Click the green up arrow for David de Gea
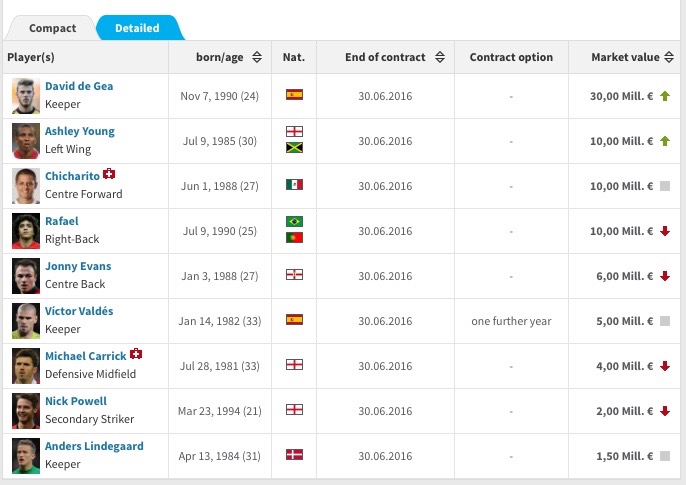686x485 pixels. pos(665,96)
